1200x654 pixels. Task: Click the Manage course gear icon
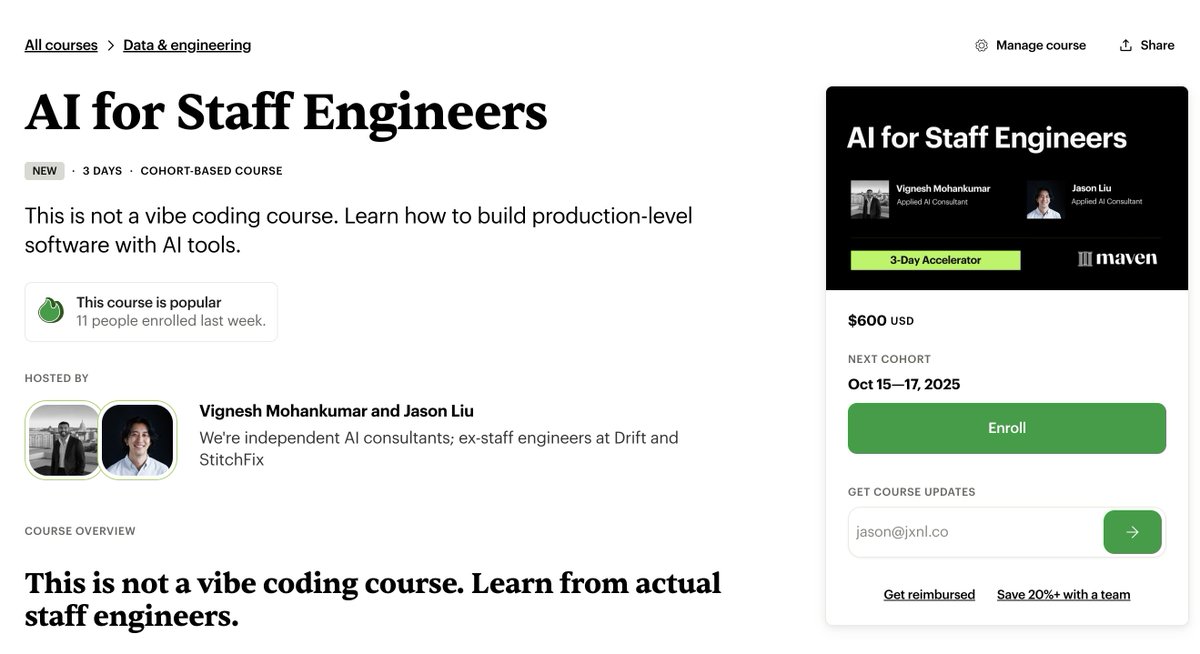981,45
